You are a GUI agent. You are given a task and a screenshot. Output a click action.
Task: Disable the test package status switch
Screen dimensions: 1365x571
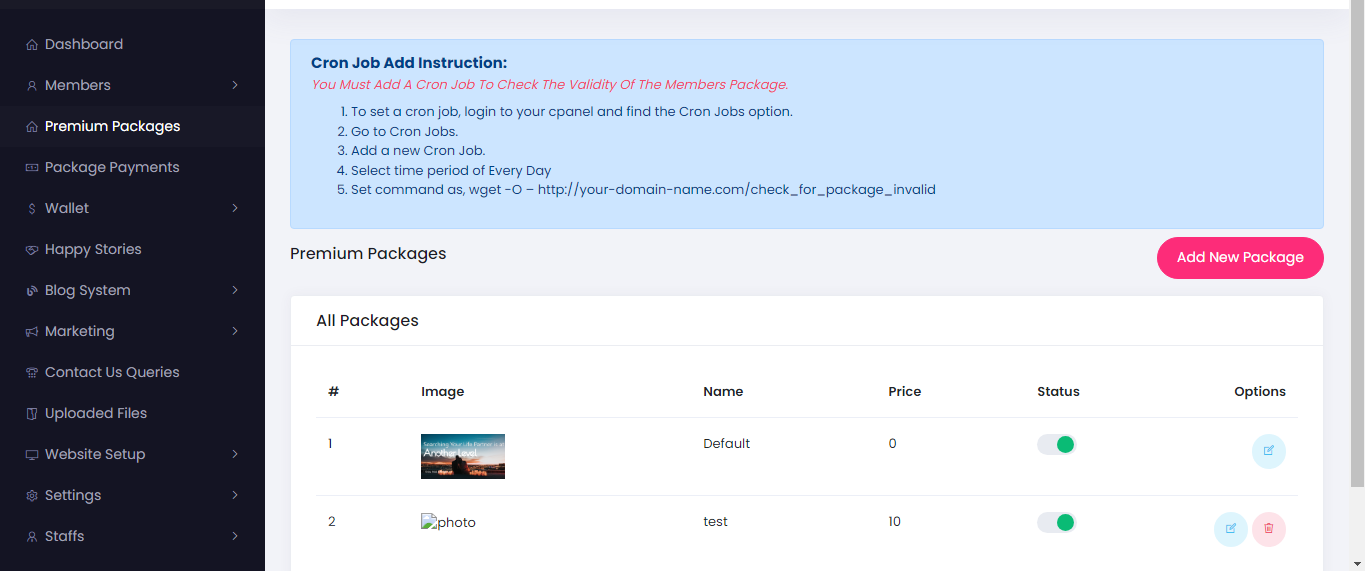click(x=1056, y=522)
